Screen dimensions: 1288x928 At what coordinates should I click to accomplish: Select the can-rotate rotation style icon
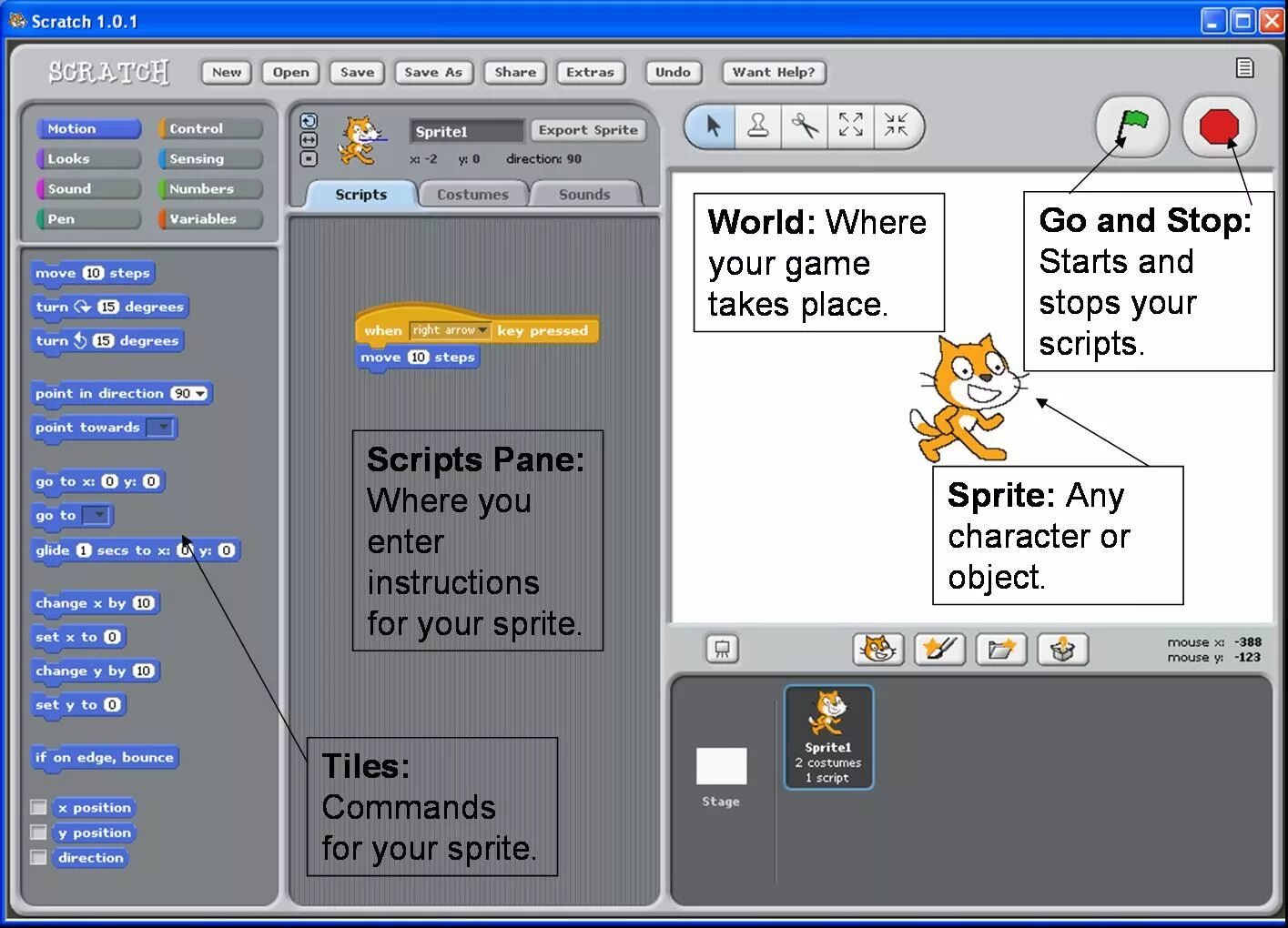point(309,121)
